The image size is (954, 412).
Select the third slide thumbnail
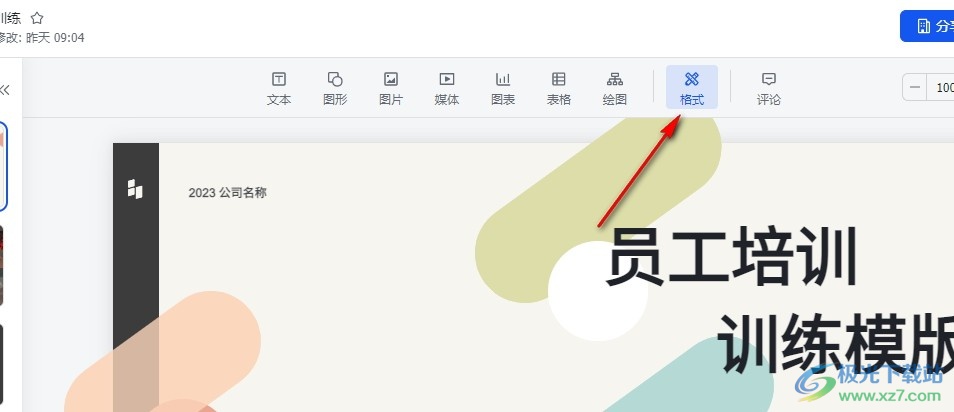pos(2,363)
